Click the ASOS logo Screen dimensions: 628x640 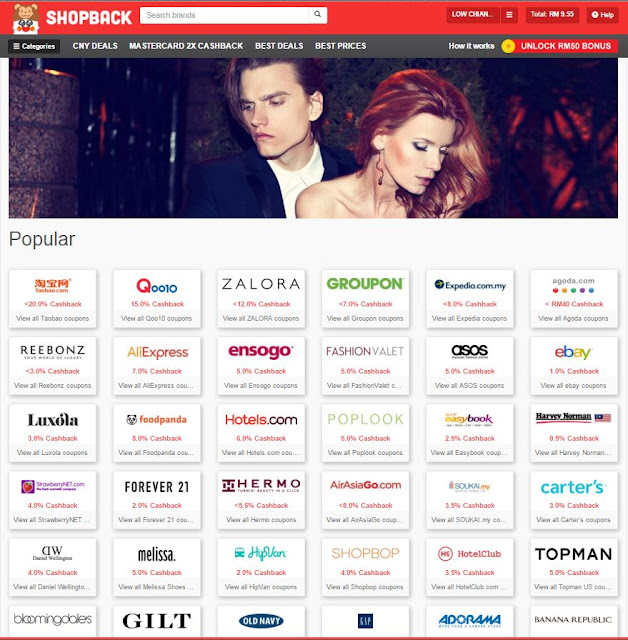coord(470,351)
